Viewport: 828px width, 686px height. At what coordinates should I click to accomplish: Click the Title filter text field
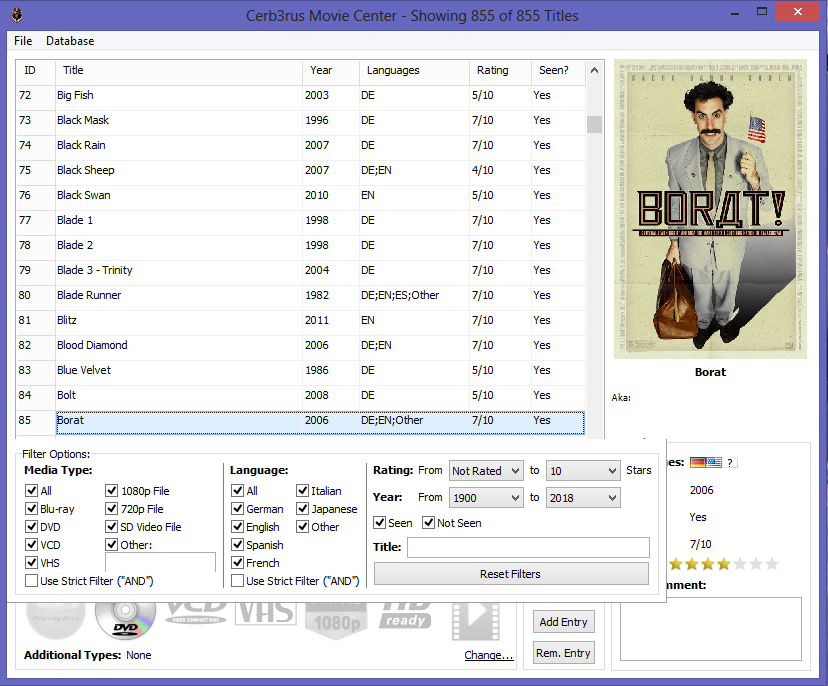point(527,547)
